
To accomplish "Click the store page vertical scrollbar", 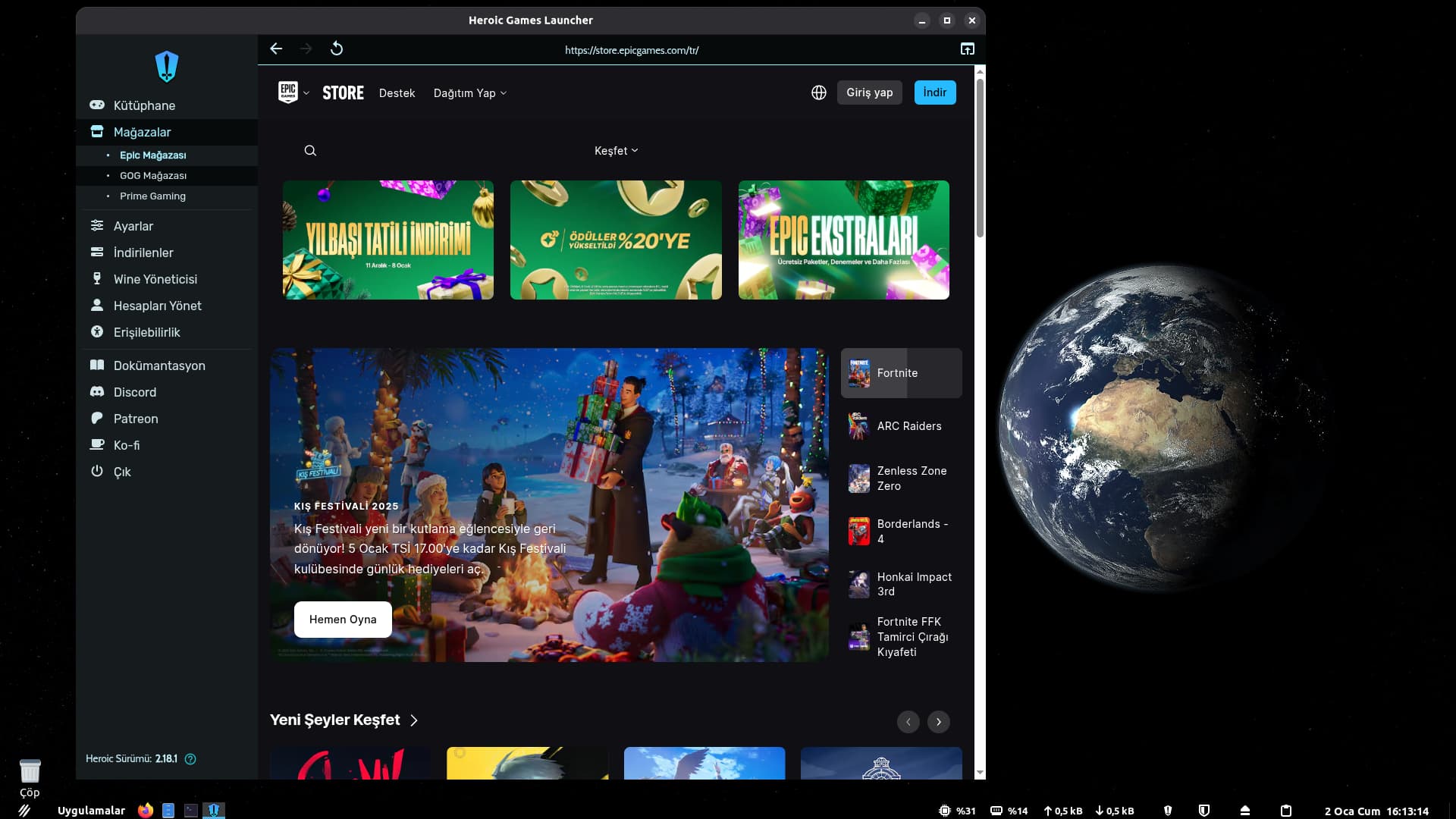I will coord(980,159).
